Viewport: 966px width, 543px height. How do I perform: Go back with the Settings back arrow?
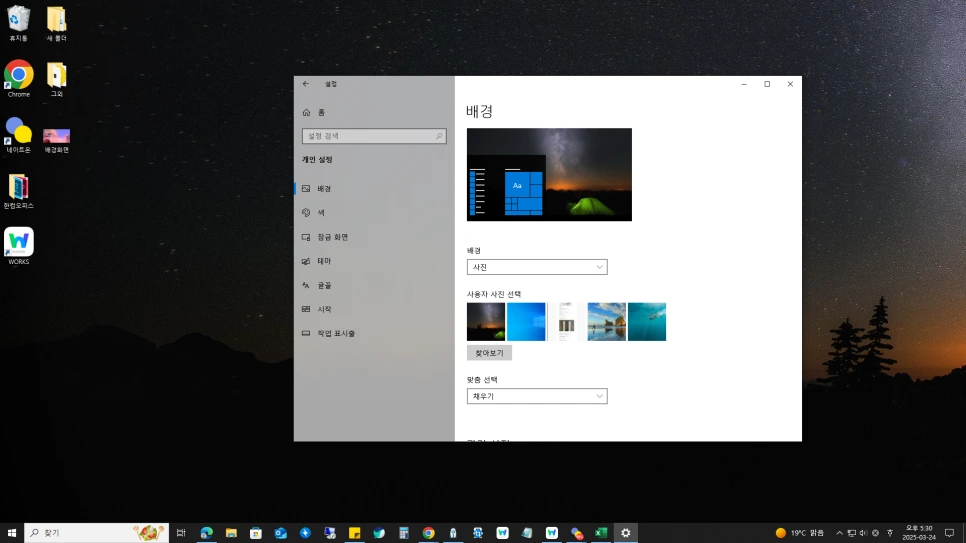pos(306,84)
